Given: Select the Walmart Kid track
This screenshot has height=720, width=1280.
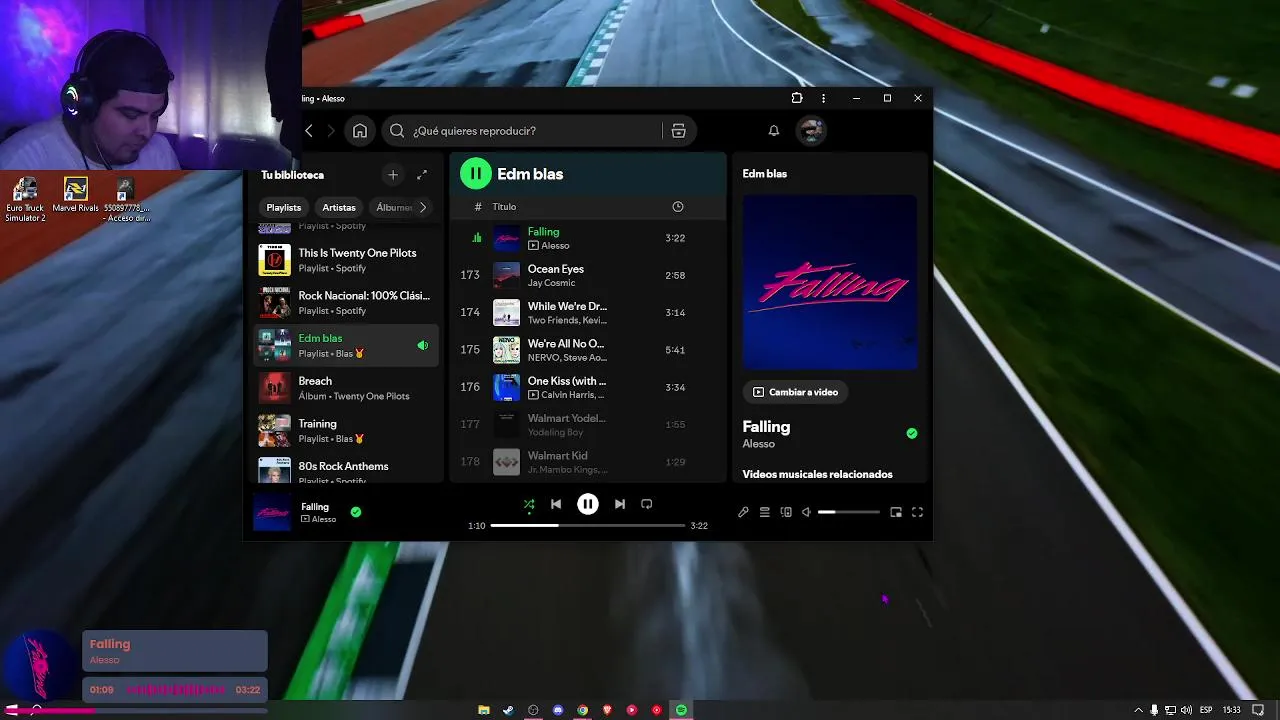Looking at the screenshot, I should coord(588,461).
